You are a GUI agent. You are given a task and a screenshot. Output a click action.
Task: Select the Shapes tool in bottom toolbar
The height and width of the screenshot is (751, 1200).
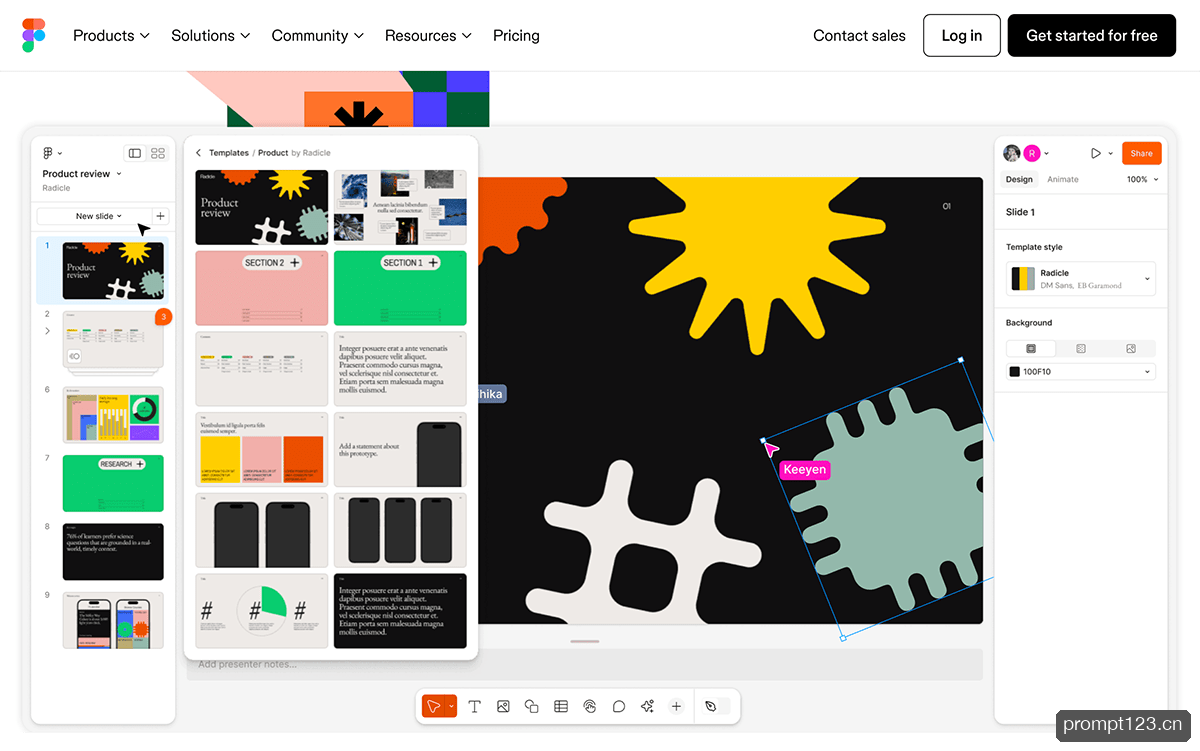point(532,706)
